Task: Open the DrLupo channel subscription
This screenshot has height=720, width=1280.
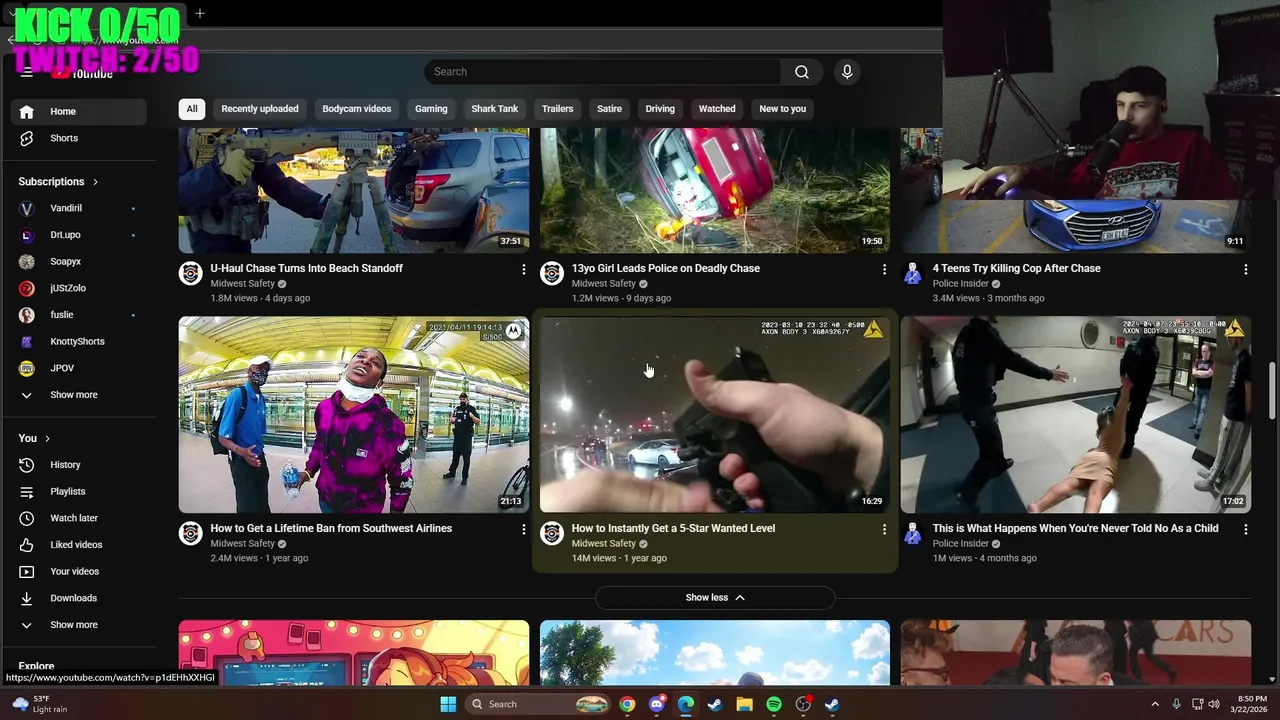Action: click(78, 235)
